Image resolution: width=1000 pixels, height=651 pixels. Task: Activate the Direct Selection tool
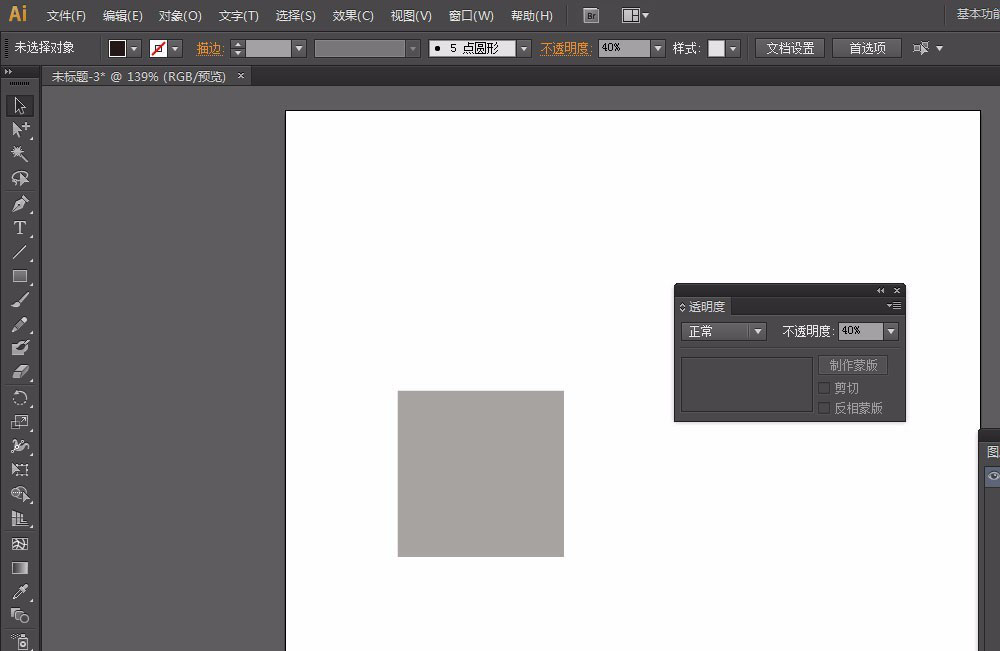[19, 130]
